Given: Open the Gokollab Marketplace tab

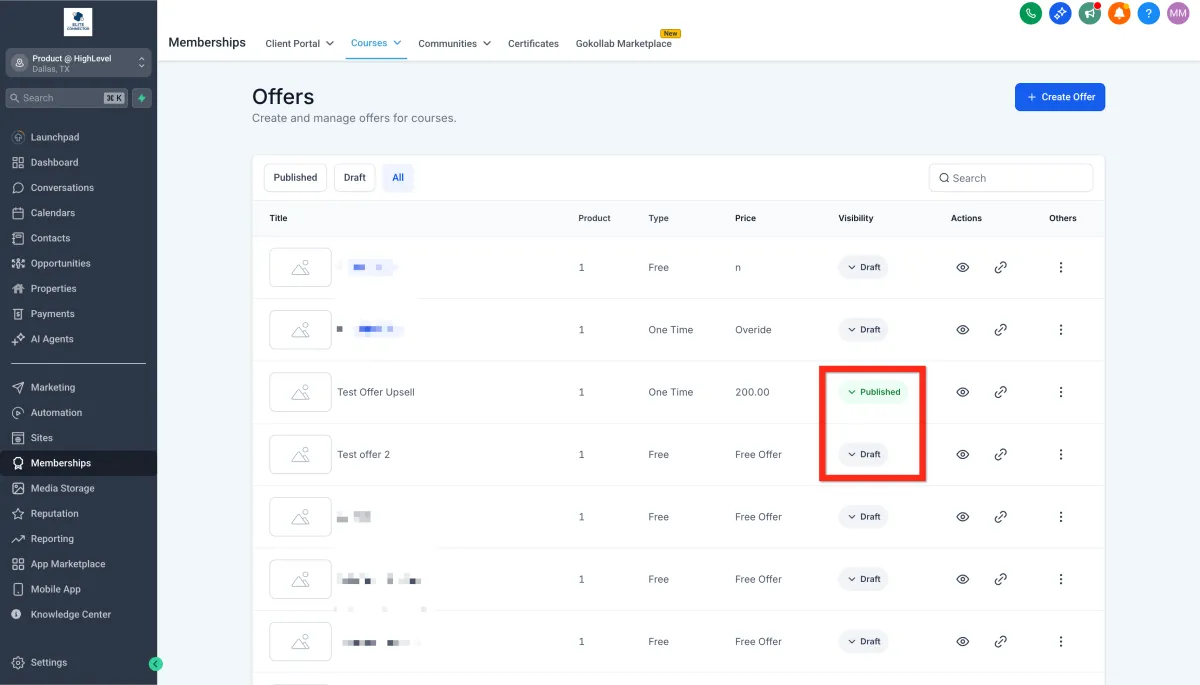Looking at the screenshot, I should 624,44.
